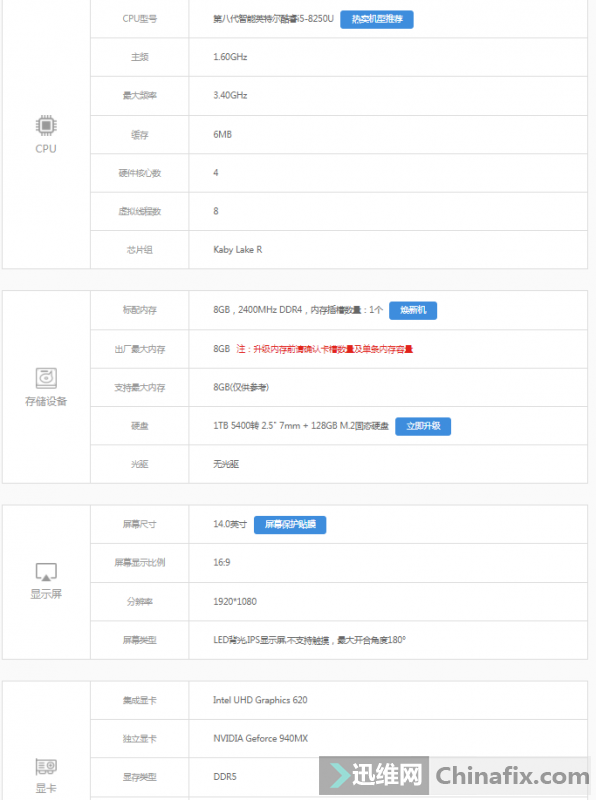
Task: Click the CPU chip icon
Action: click(46, 125)
